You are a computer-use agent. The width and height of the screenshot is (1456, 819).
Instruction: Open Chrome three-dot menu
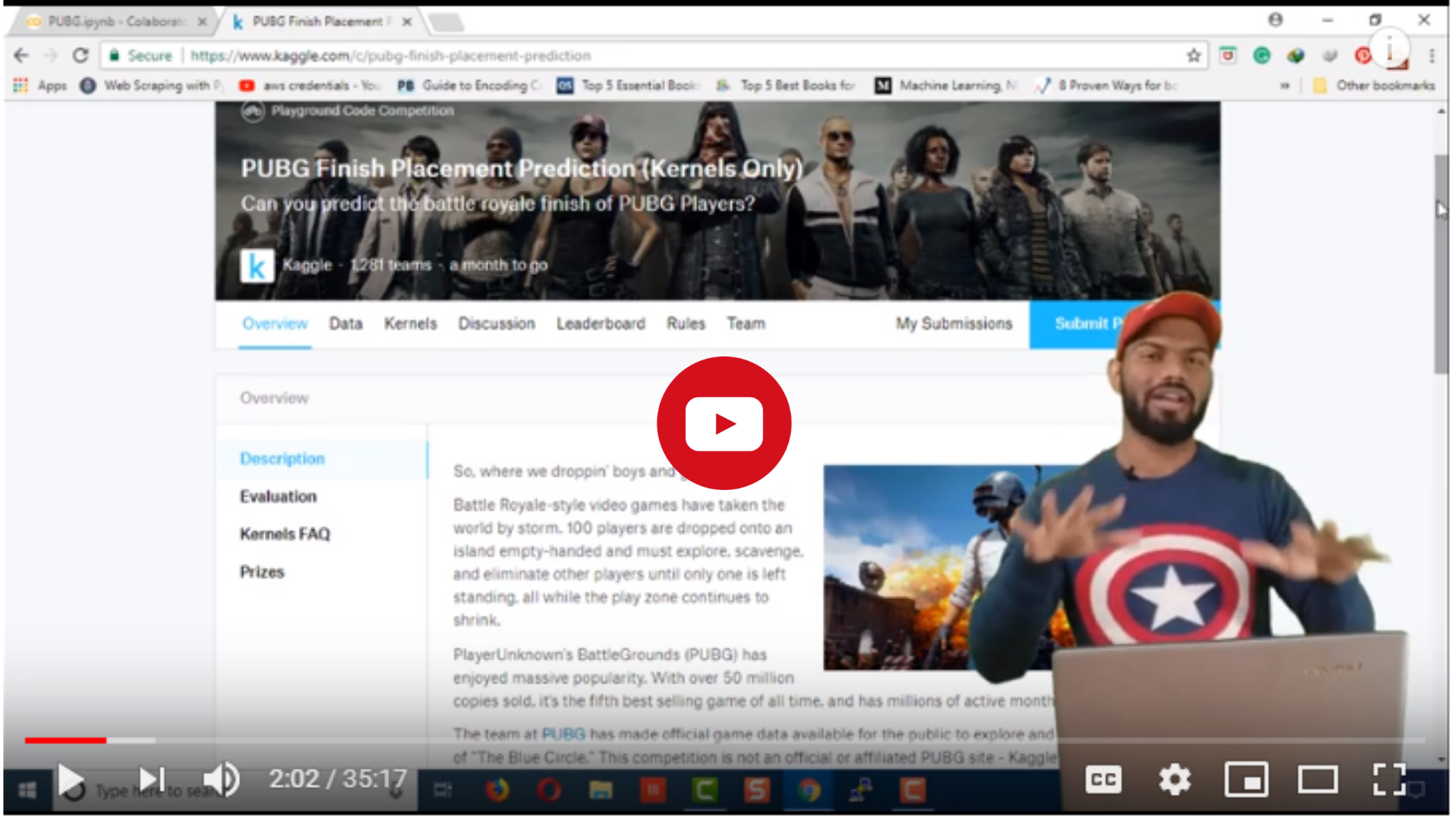pos(1432,55)
